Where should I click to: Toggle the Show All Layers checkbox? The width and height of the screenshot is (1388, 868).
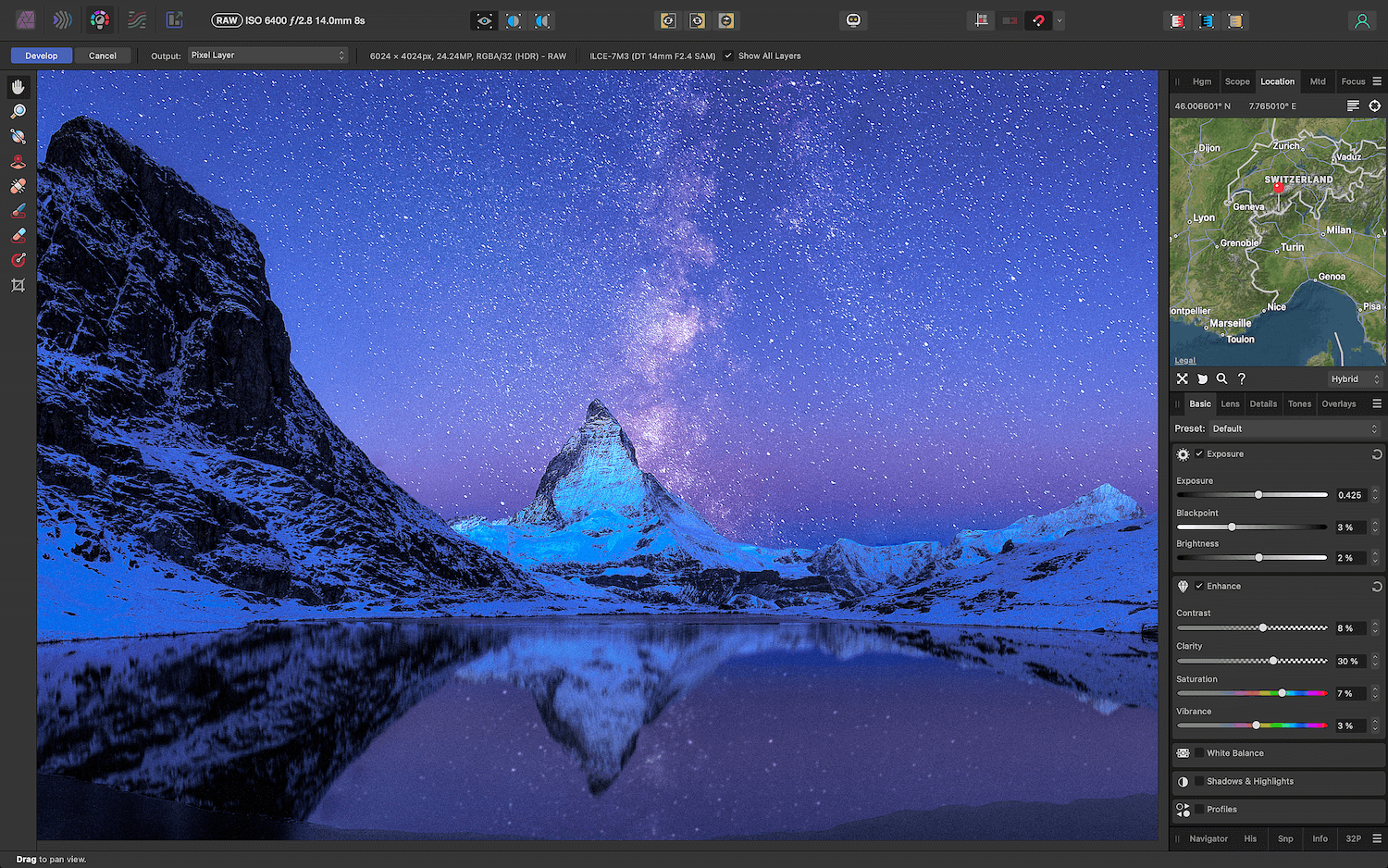coord(728,56)
